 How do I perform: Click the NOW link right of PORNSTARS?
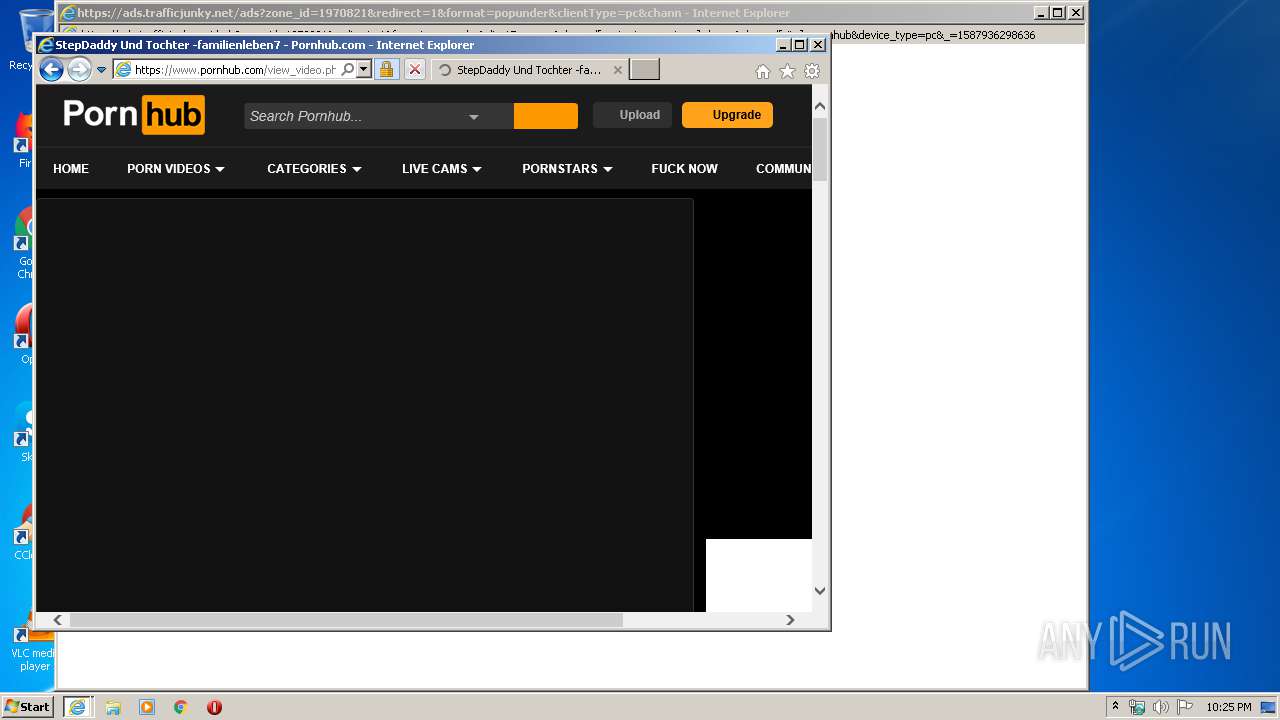point(684,169)
